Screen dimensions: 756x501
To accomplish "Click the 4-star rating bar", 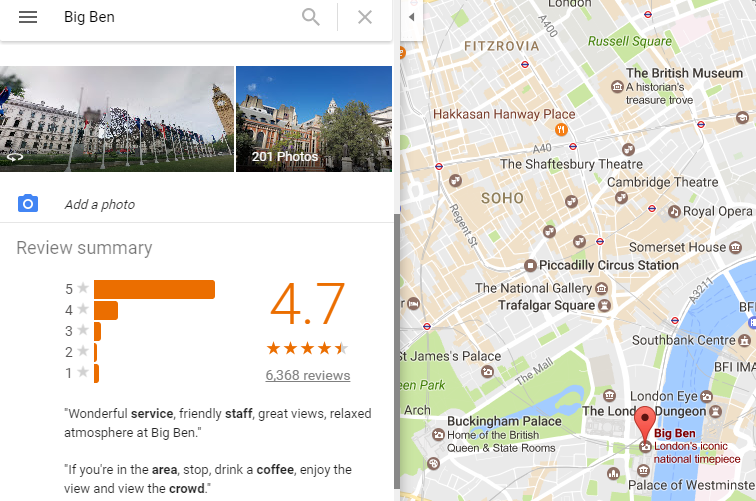I will click(106, 311).
